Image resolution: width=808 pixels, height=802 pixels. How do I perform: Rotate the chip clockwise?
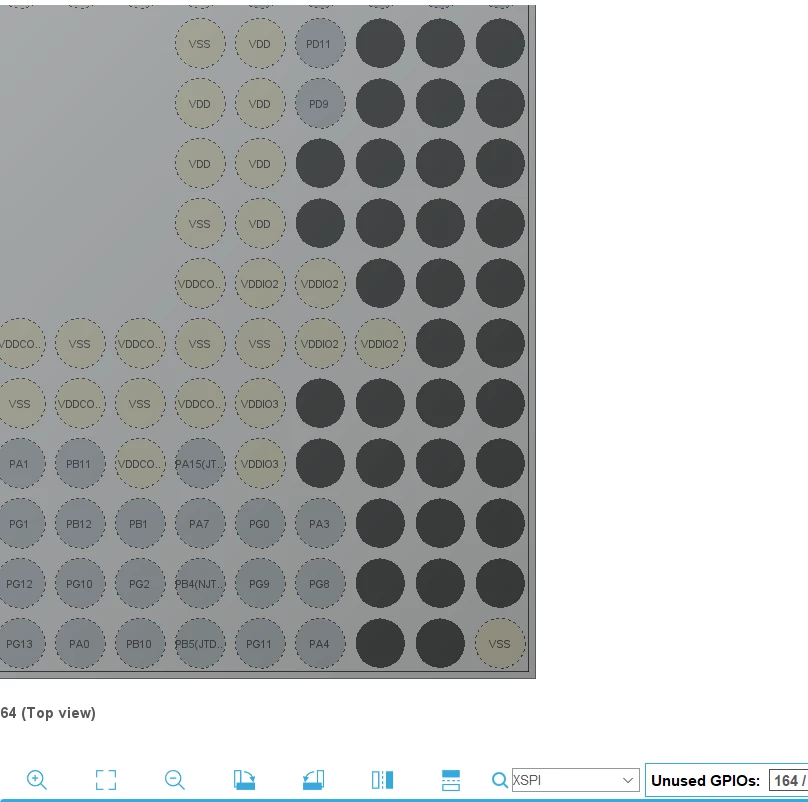pyautogui.click(x=244, y=780)
